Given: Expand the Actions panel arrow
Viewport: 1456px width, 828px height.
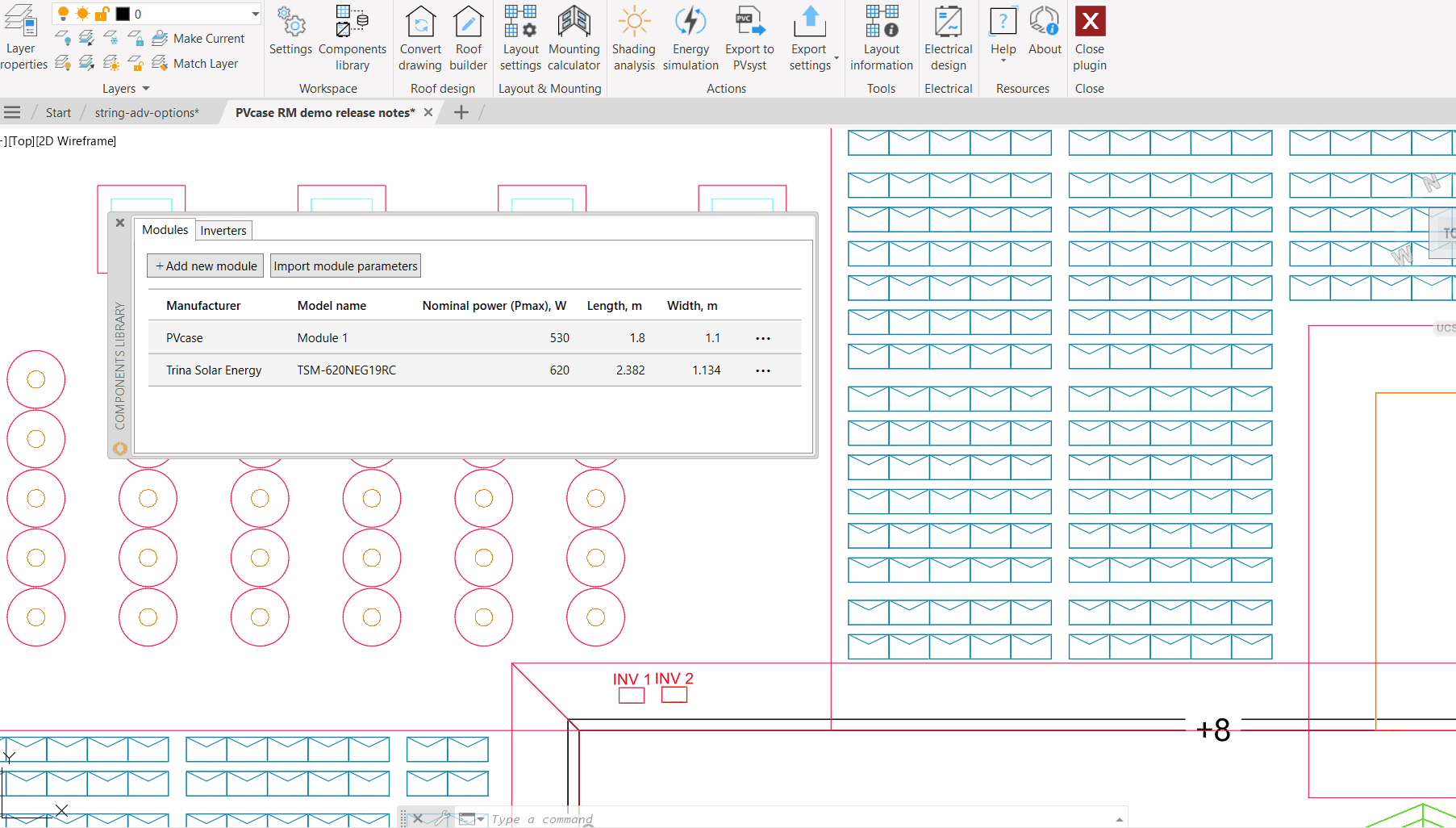Looking at the screenshot, I should click(x=836, y=58).
